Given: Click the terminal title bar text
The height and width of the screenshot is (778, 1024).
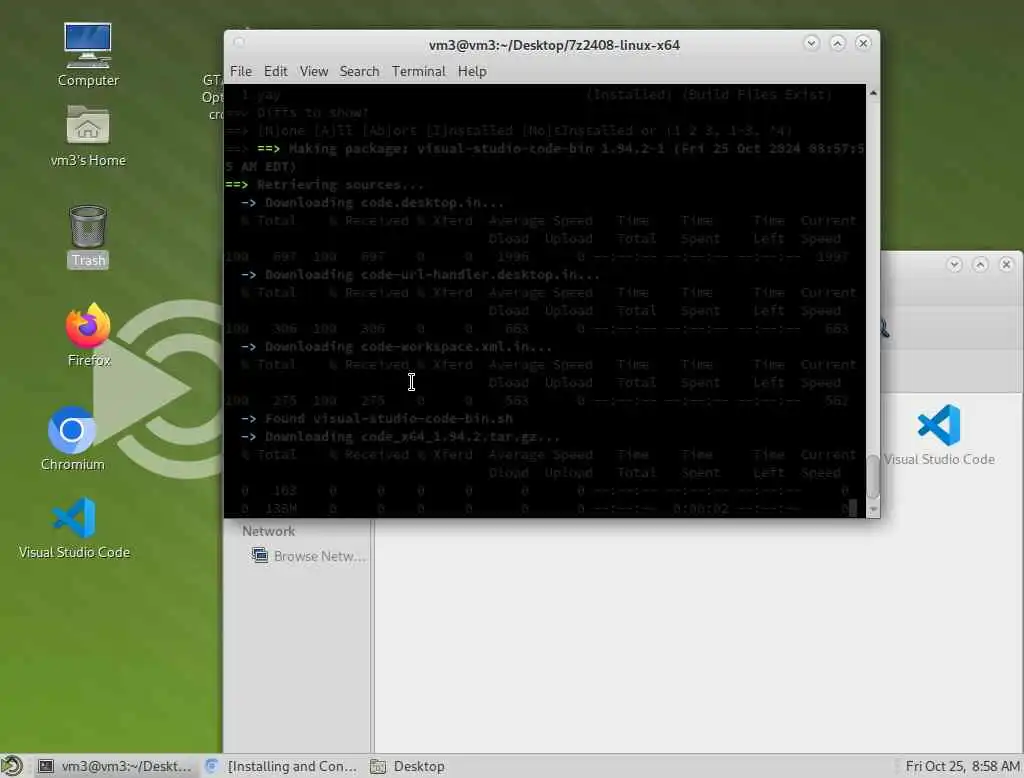Looking at the screenshot, I should pyautogui.click(x=554, y=45).
